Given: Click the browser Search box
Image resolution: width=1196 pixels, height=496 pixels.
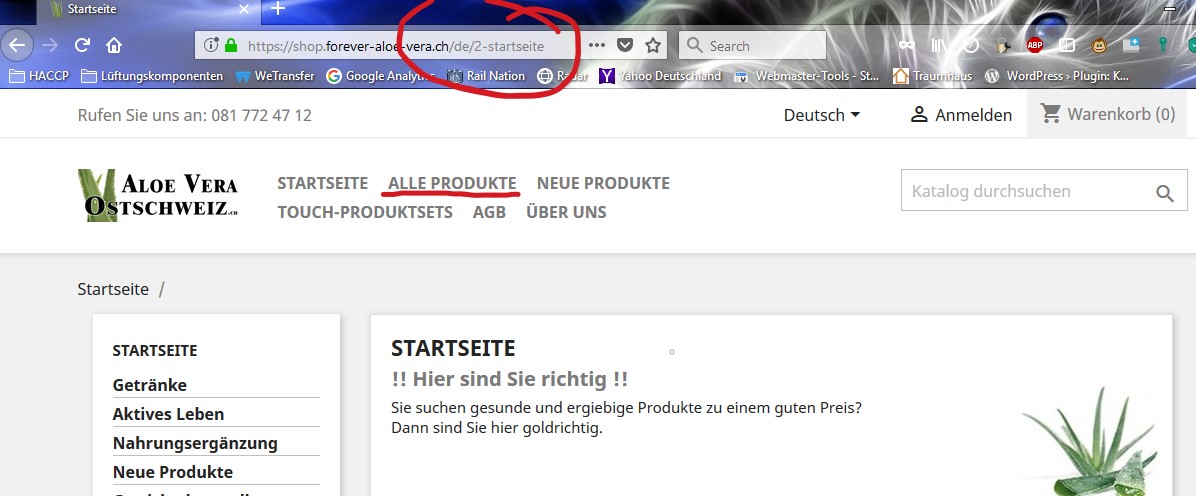Looking at the screenshot, I should [x=752, y=46].
